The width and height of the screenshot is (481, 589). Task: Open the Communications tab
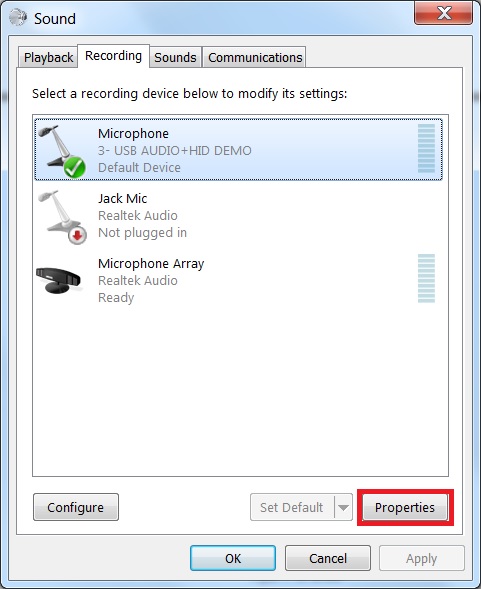point(255,57)
